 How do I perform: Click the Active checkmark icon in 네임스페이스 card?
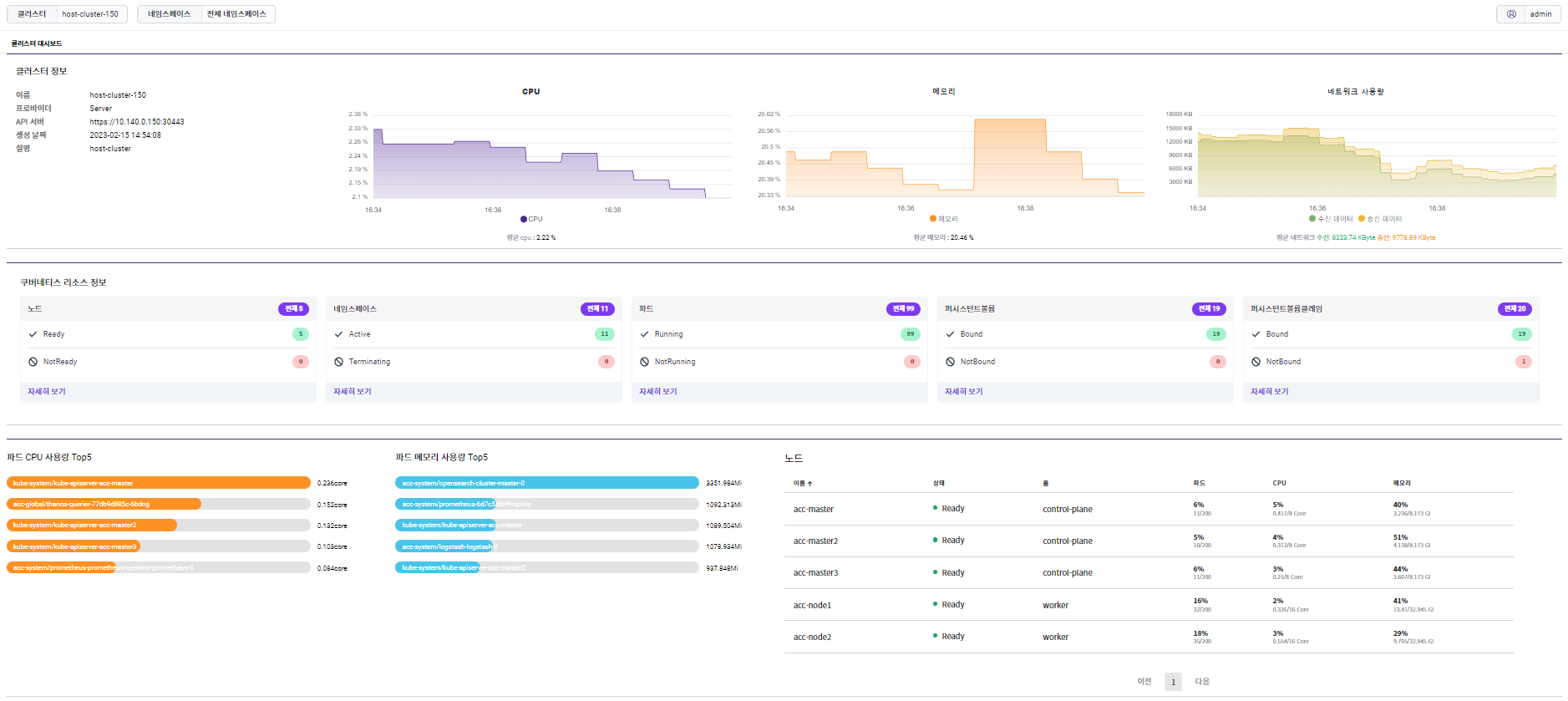(x=339, y=334)
